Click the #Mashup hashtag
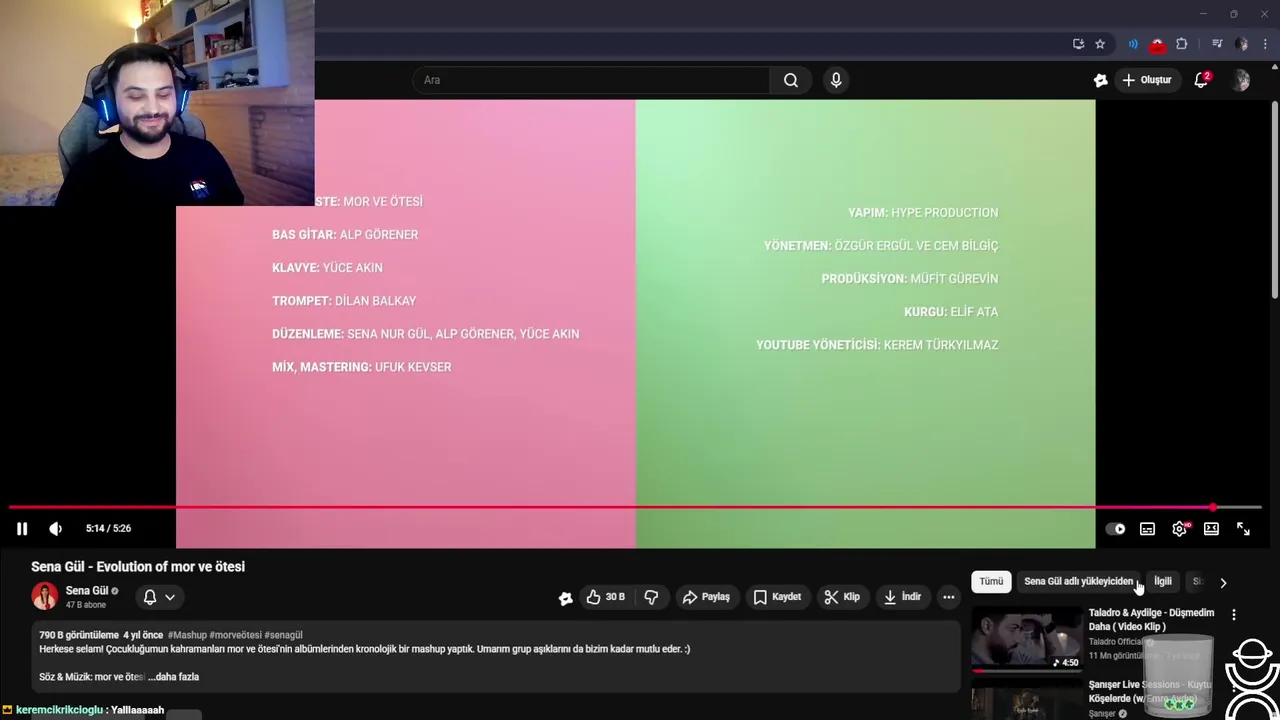The width and height of the screenshot is (1280, 720). [x=187, y=635]
